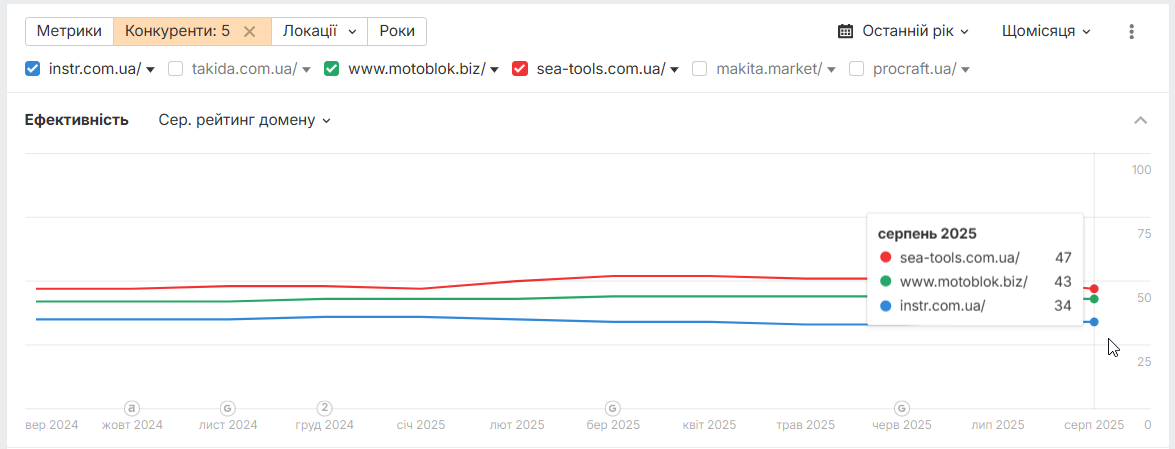Enable the takida.com.ua/ checkbox
1175x449 pixels.
175,69
